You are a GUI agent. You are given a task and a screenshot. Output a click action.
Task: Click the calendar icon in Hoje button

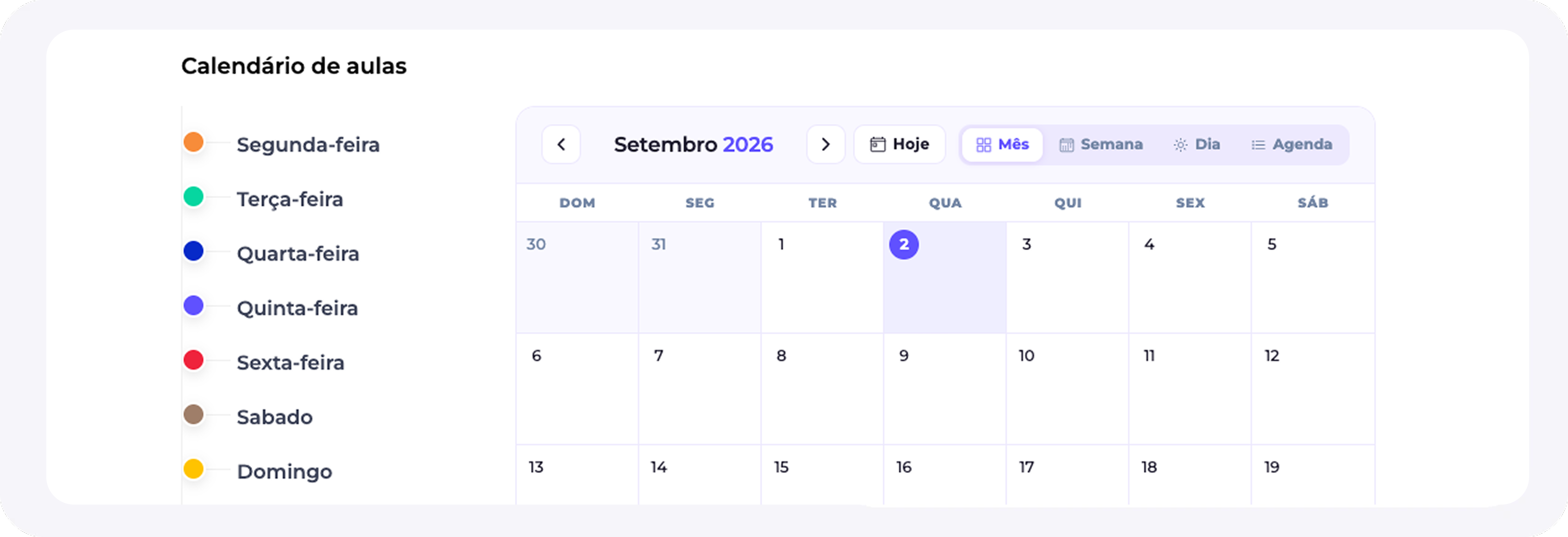point(877,144)
